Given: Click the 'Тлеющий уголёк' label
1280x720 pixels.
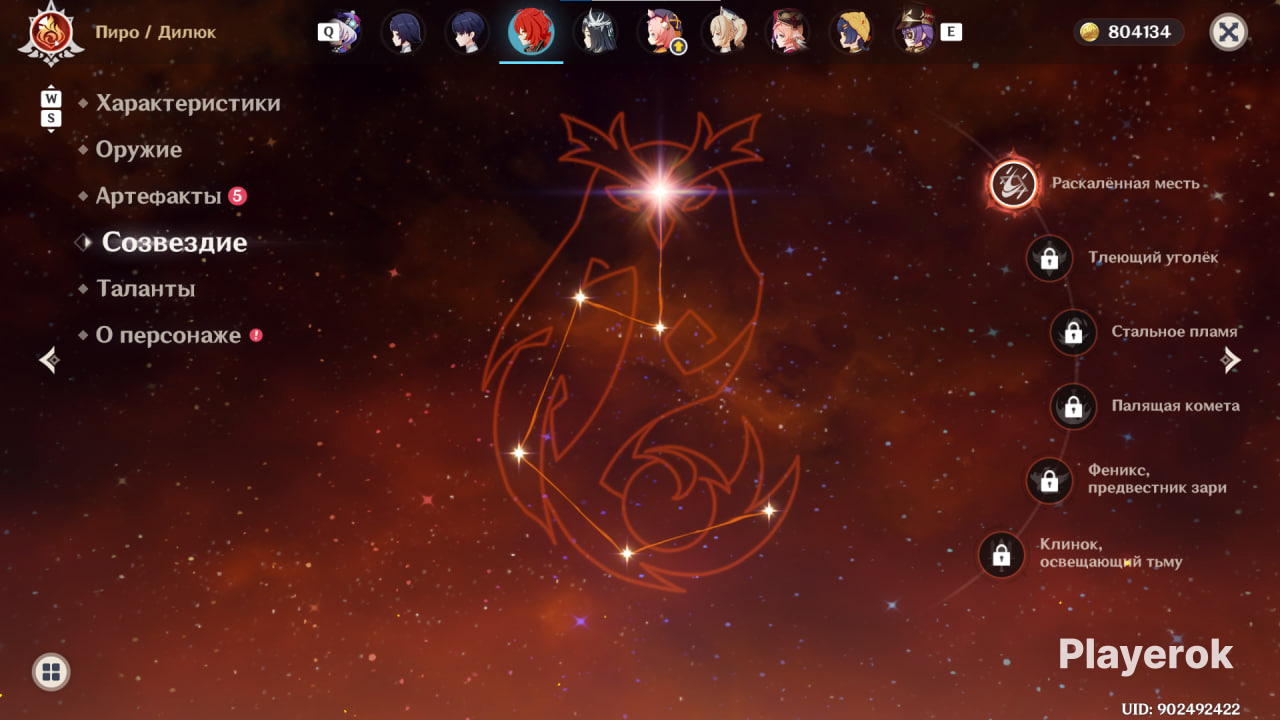Looking at the screenshot, I should coord(1153,258).
